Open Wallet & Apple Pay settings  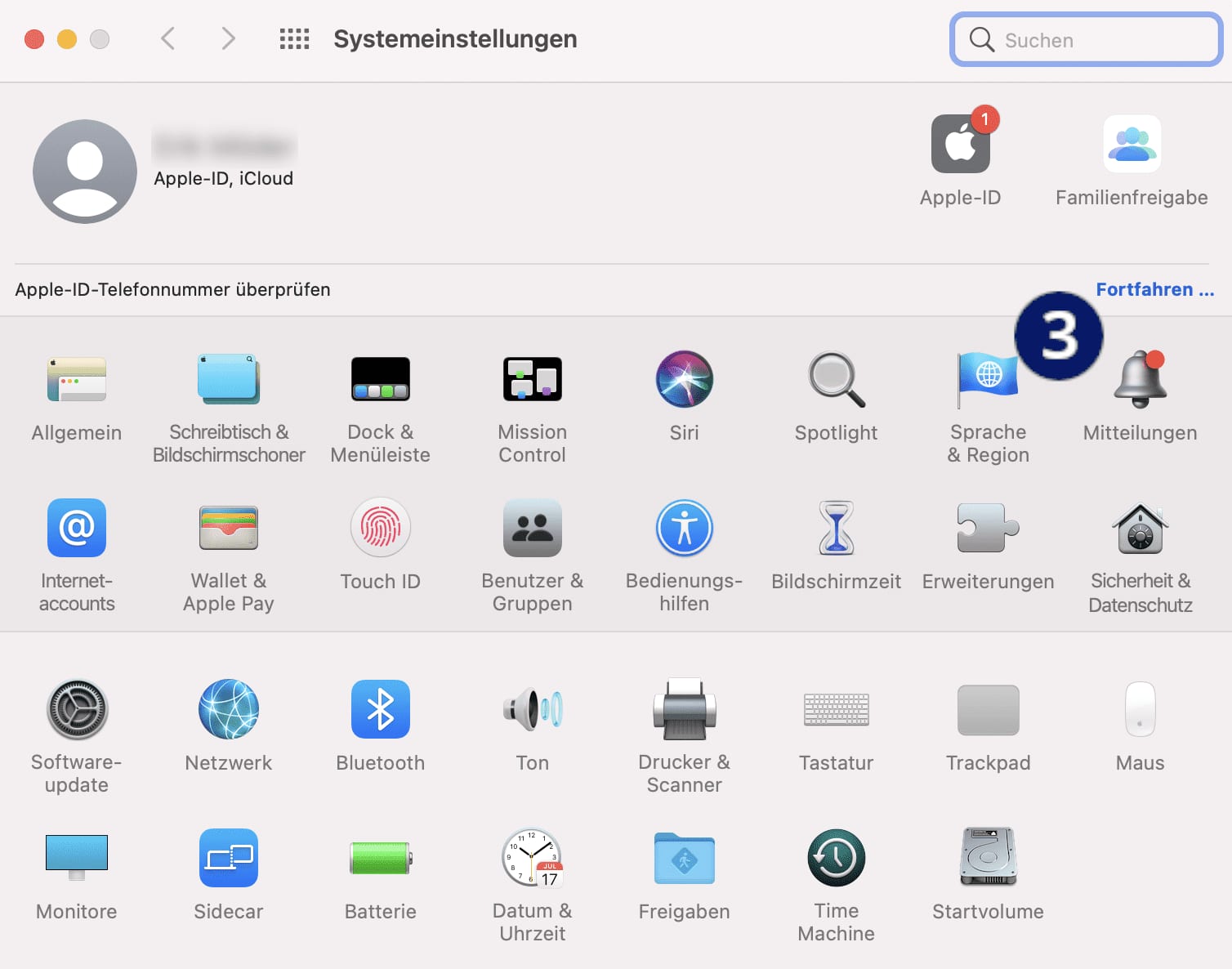pos(229,528)
